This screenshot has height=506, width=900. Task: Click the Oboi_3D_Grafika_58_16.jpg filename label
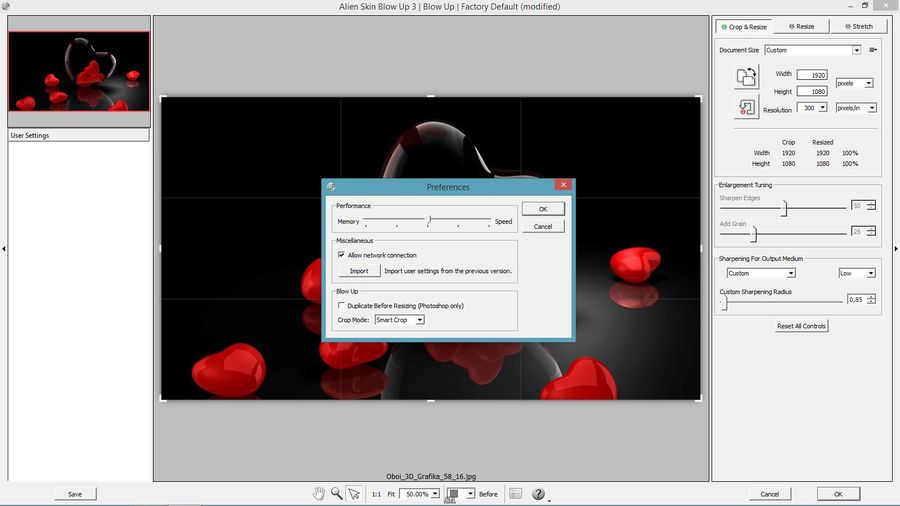click(431, 476)
